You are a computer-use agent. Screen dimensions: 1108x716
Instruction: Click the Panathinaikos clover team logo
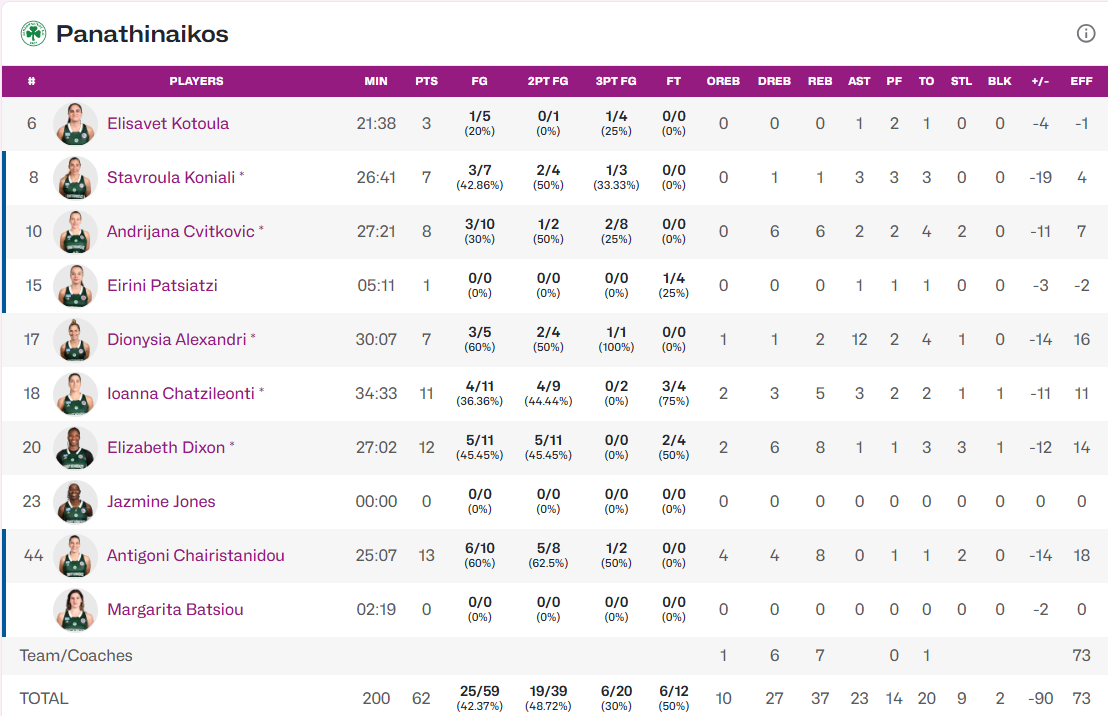[33, 33]
